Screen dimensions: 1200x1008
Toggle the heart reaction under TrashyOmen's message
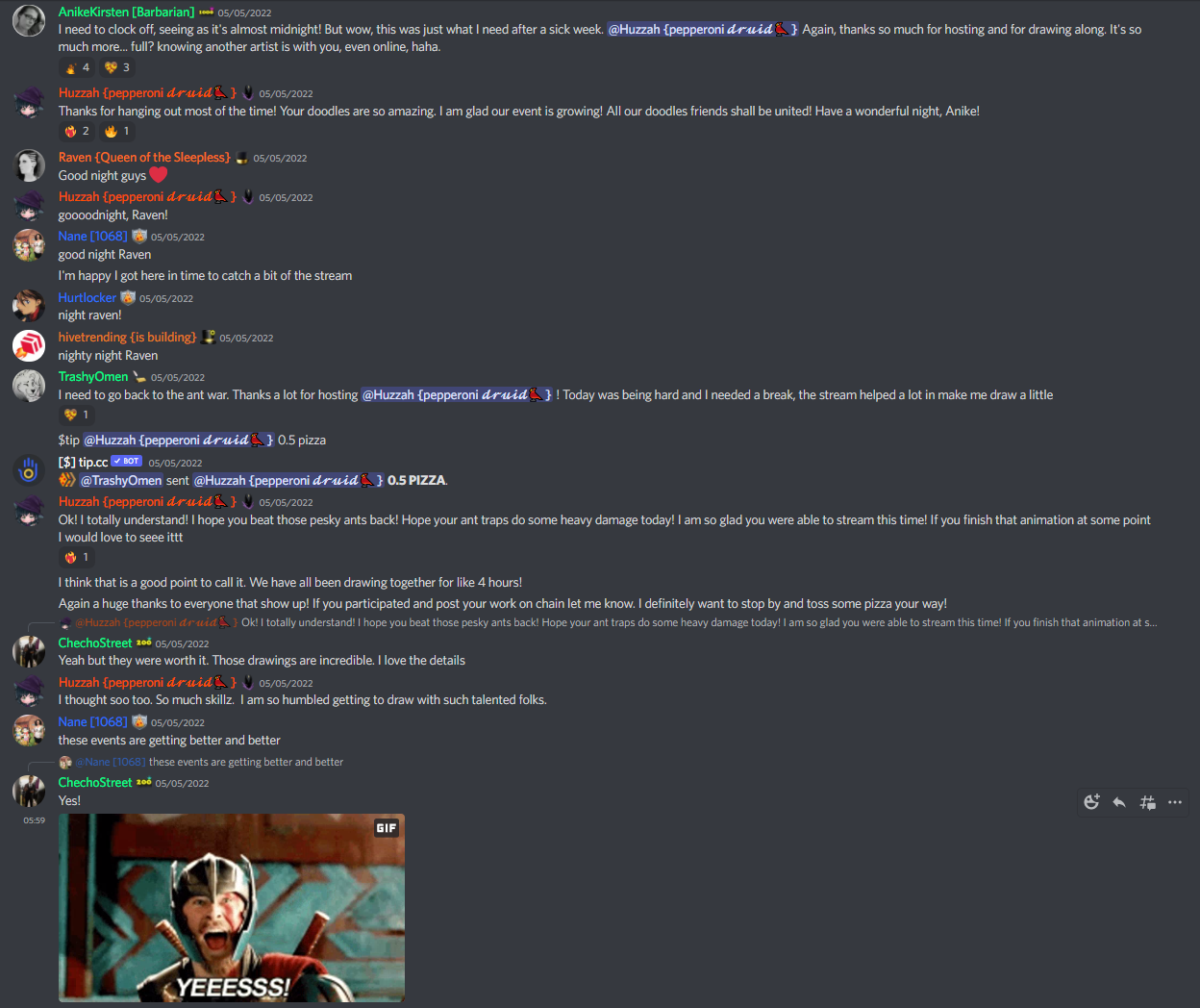click(x=77, y=415)
